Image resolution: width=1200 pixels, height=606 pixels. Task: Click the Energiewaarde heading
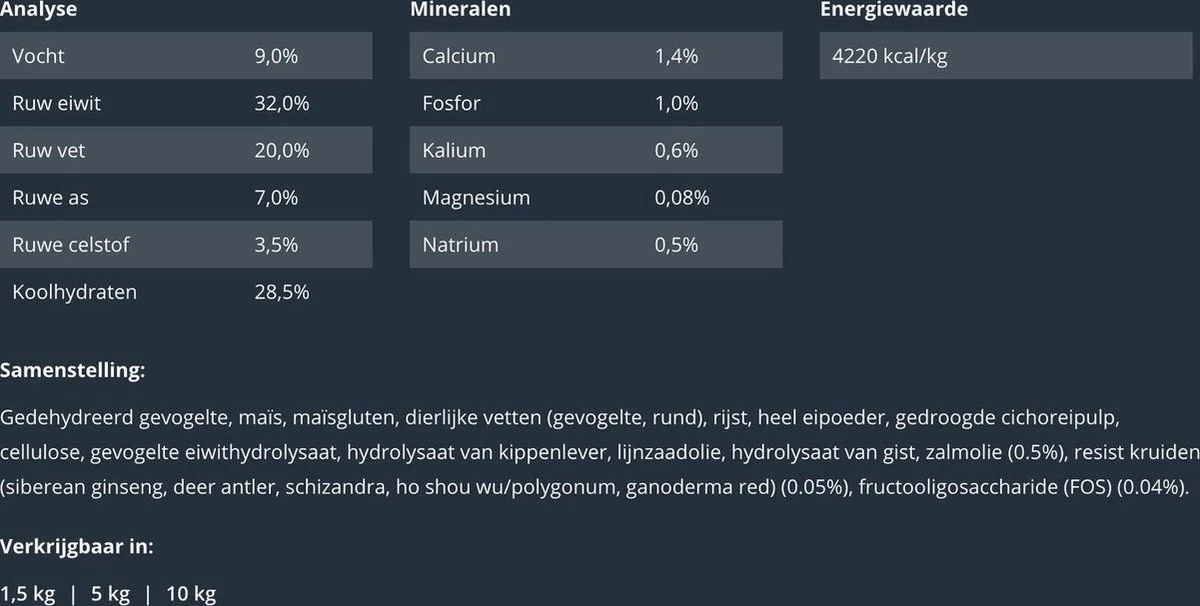coord(894,10)
